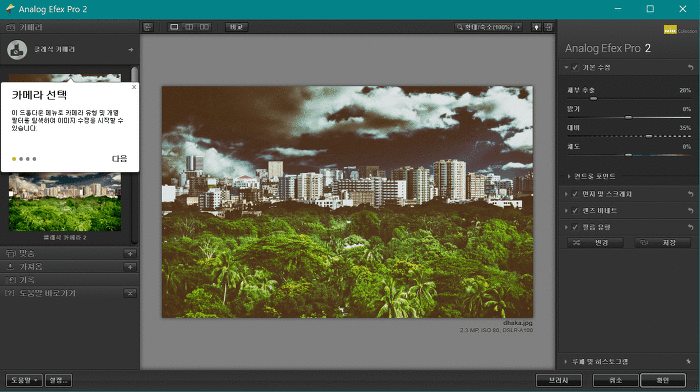Expand the 필름 유형 section

point(566,227)
